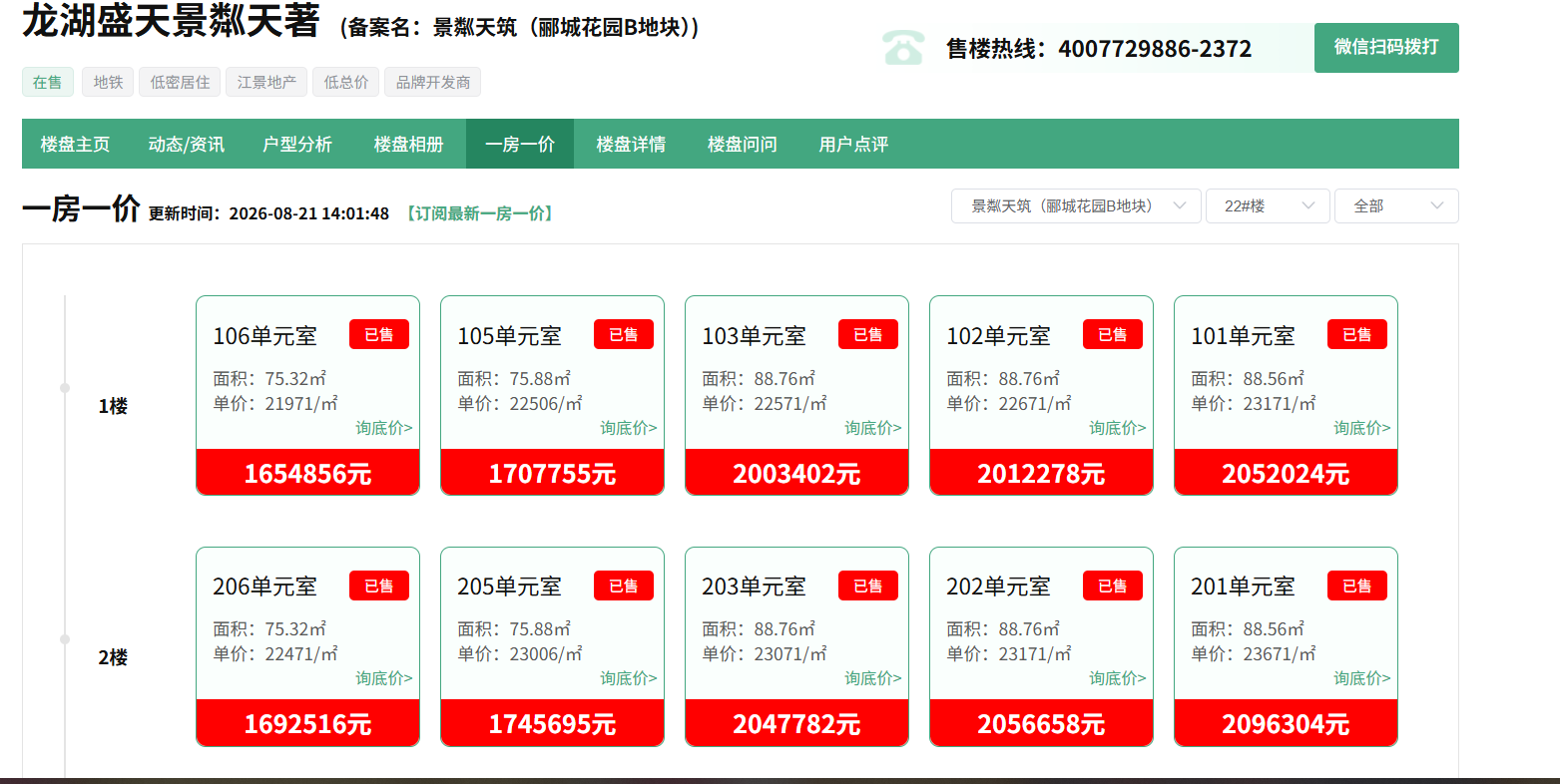
Task: Click the 205单元室 title
Action: (509, 587)
